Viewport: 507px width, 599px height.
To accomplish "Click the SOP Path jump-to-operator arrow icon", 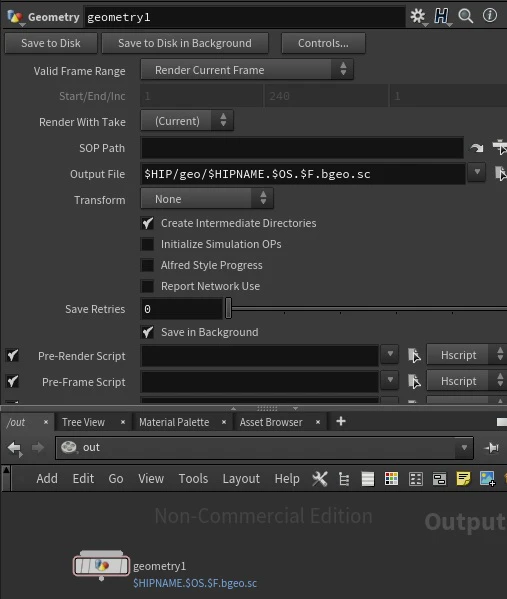I will pos(477,148).
